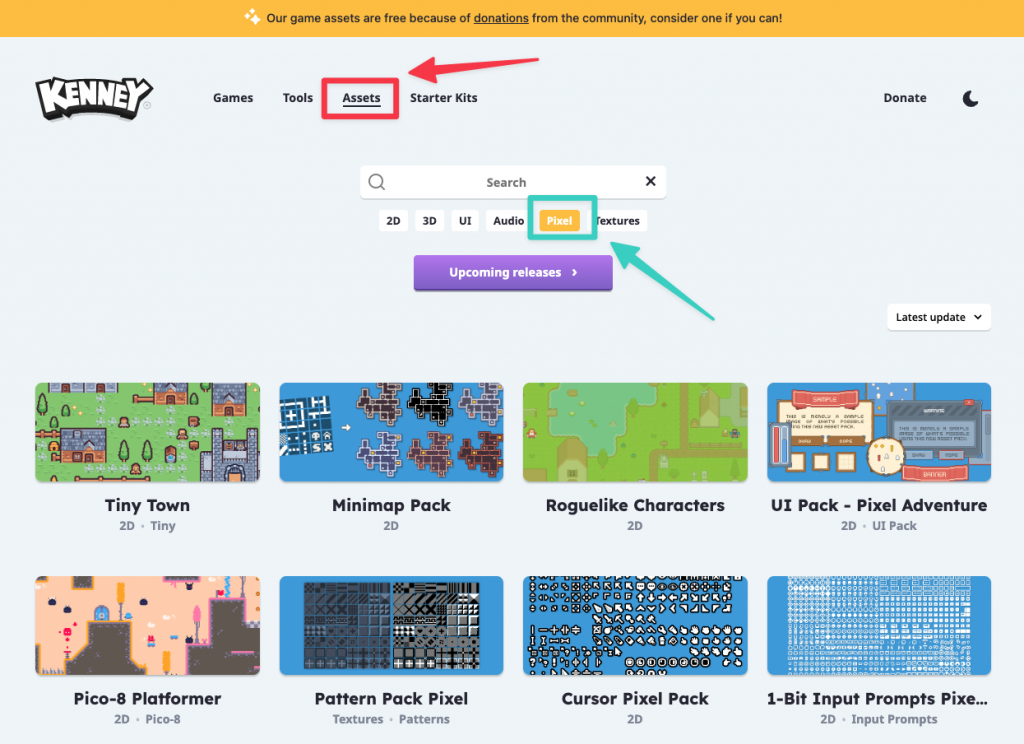Click the Kenney logo

tap(94, 98)
